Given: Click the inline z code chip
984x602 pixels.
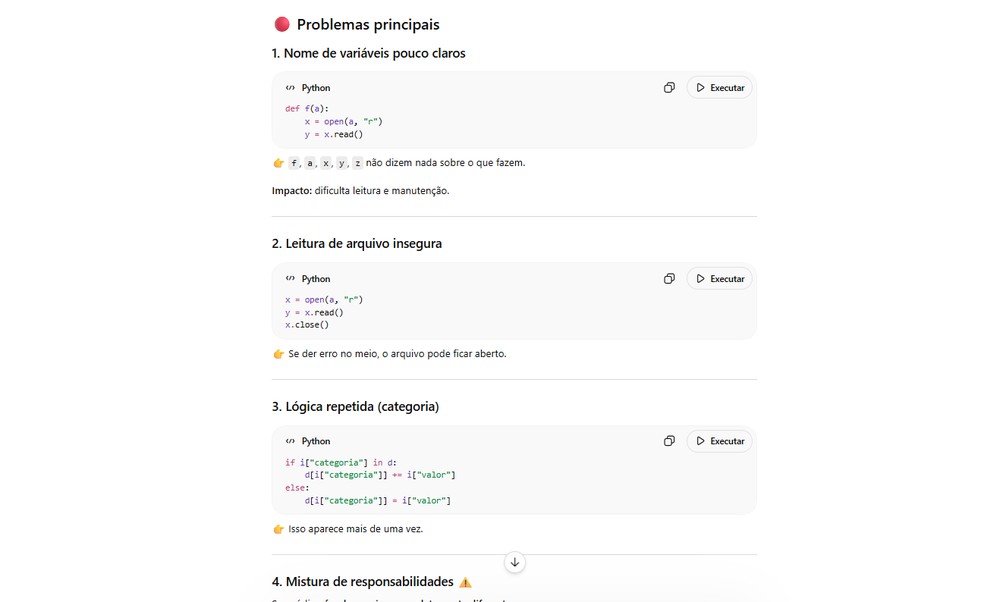Looking at the screenshot, I should click(358, 162).
